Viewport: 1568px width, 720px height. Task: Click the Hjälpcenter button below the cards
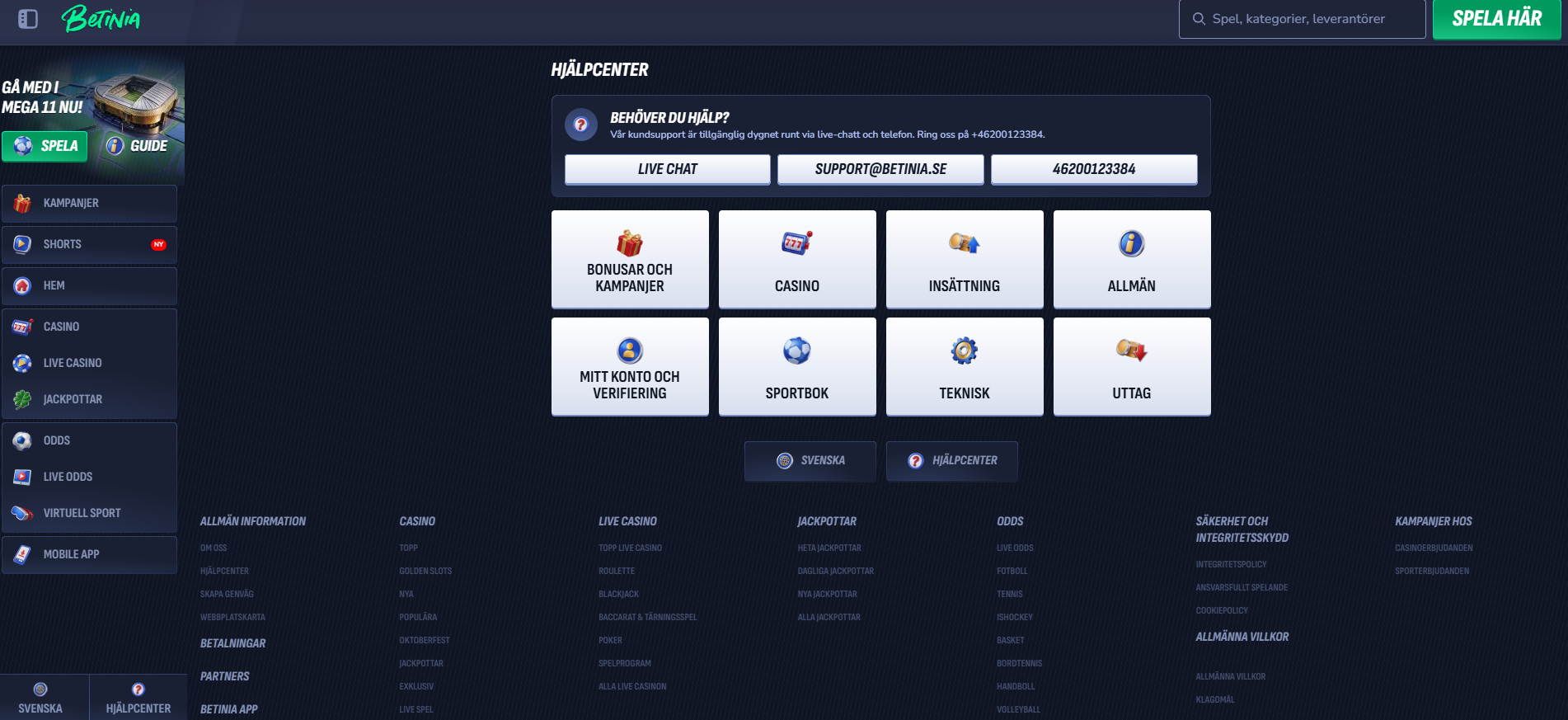(x=952, y=461)
